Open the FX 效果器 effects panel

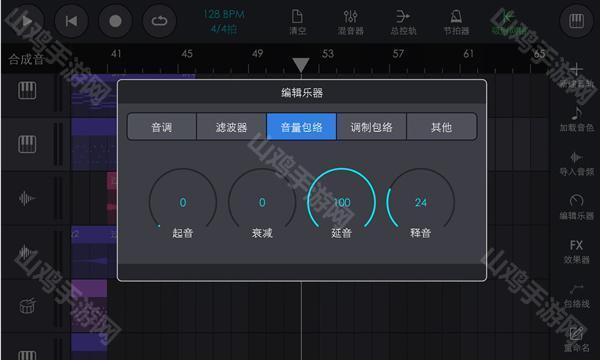(x=577, y=251)
